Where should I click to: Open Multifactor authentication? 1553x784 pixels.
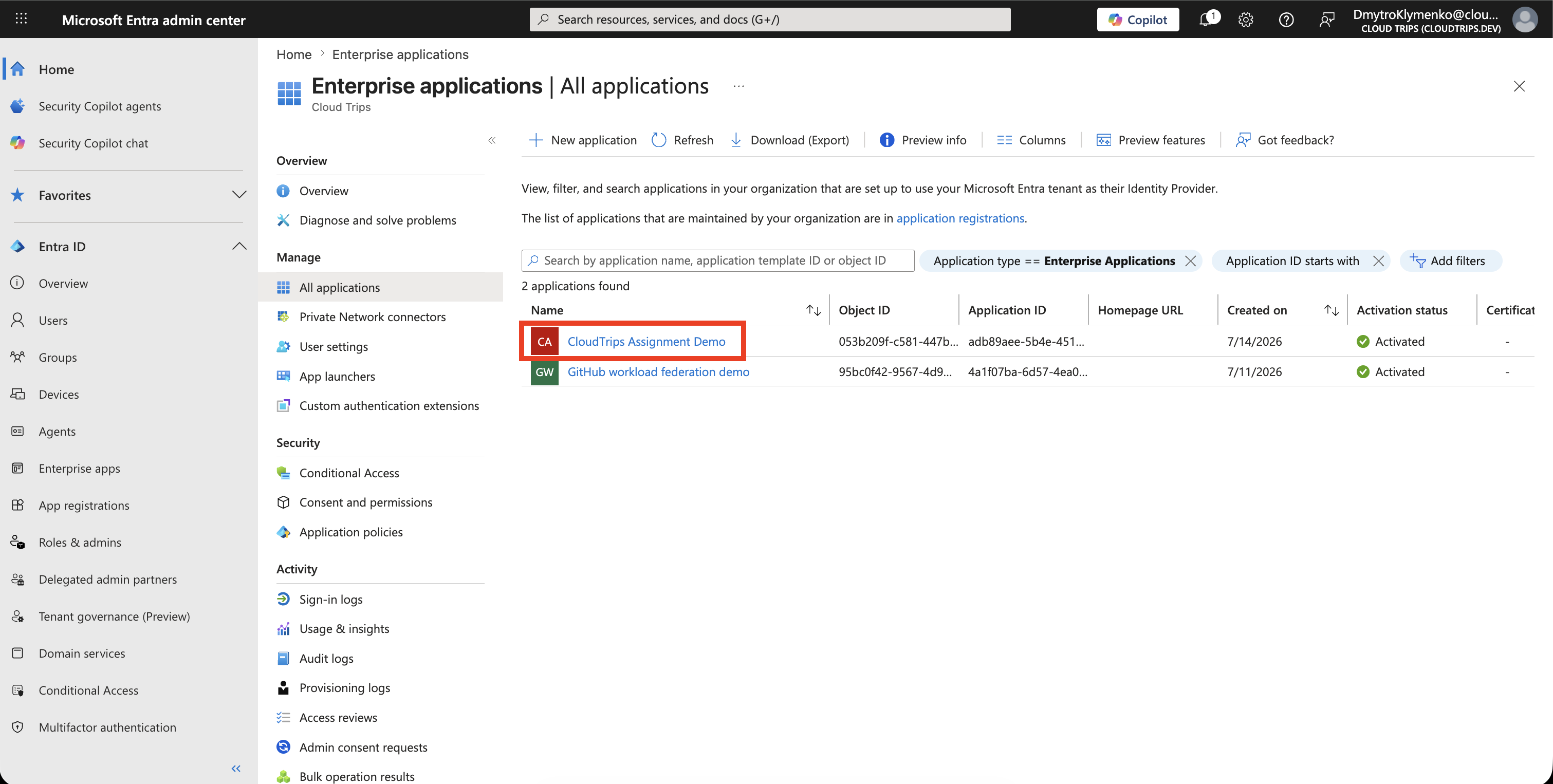click(x=107, y=727)
